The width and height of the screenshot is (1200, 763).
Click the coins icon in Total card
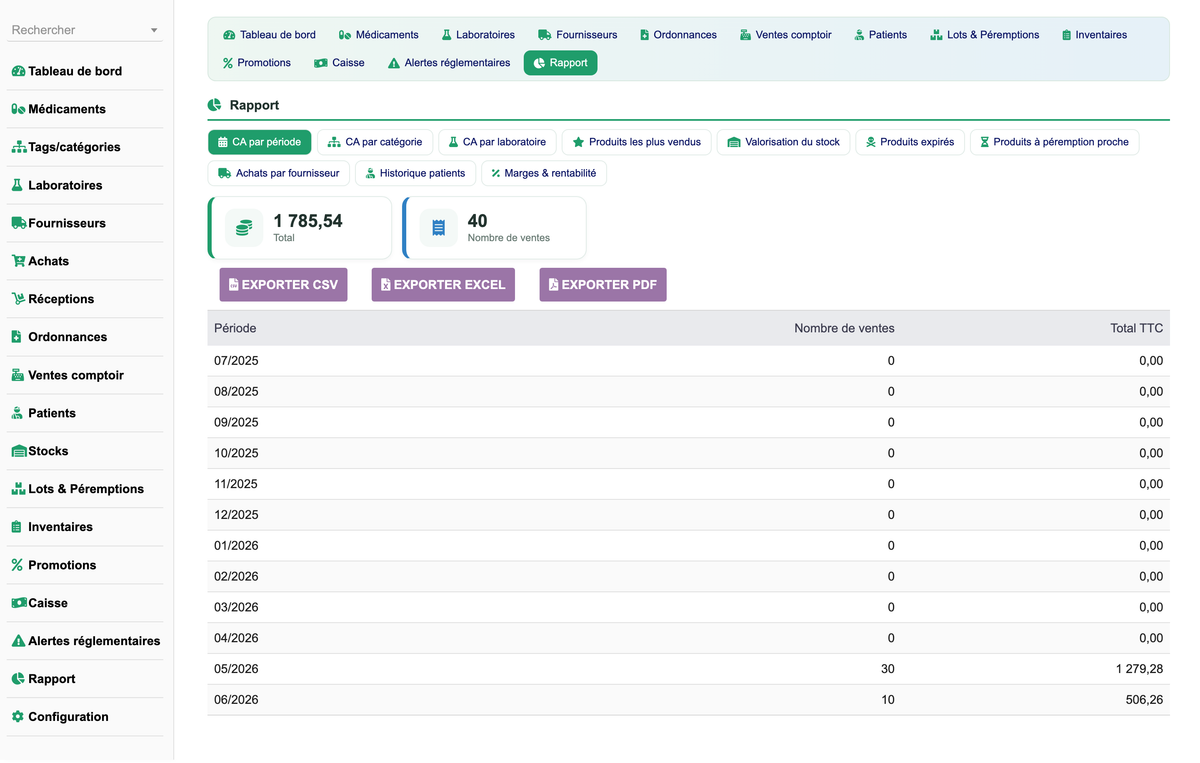coord(244,228)
